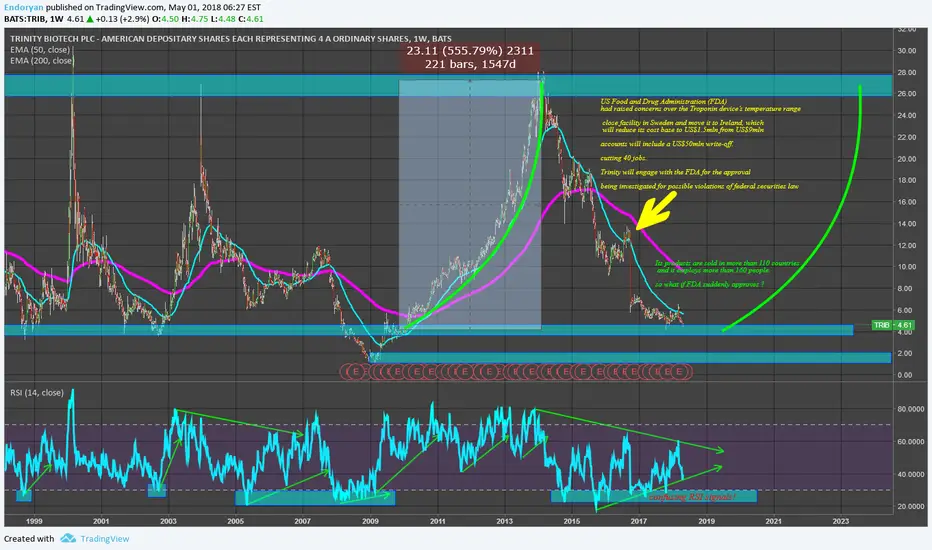The image size is (932, 550).
Task: Click the 40.0000 RSI axis label
Action: coord(911,474)
